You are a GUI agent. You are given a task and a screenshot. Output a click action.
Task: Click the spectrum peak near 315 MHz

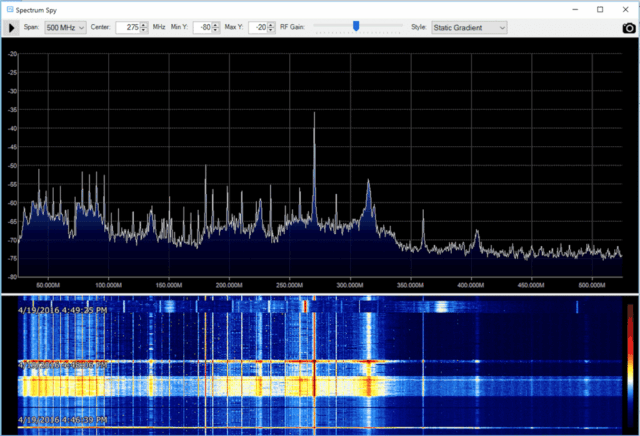(x=368, y=185)
